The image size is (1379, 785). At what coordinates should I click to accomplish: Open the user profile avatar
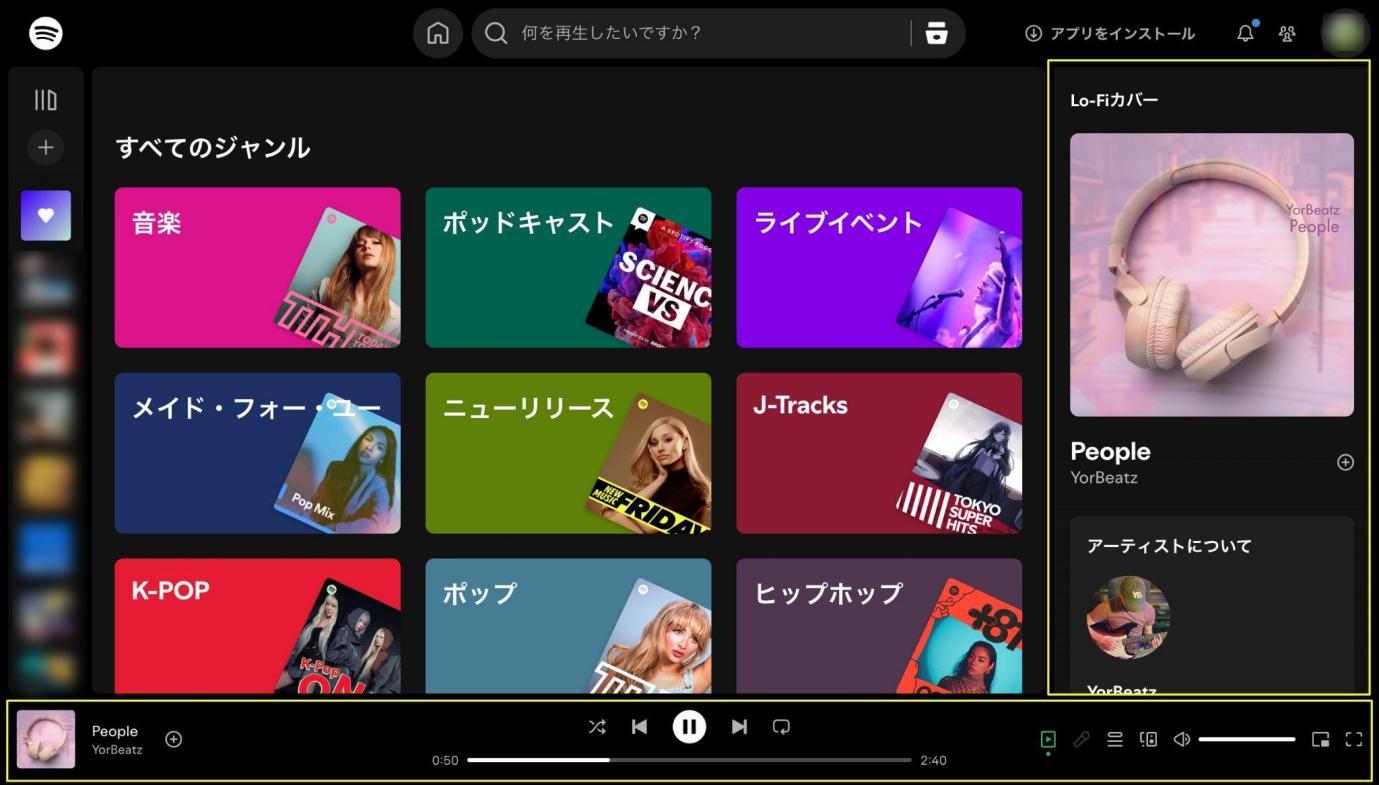(1345, 33)
